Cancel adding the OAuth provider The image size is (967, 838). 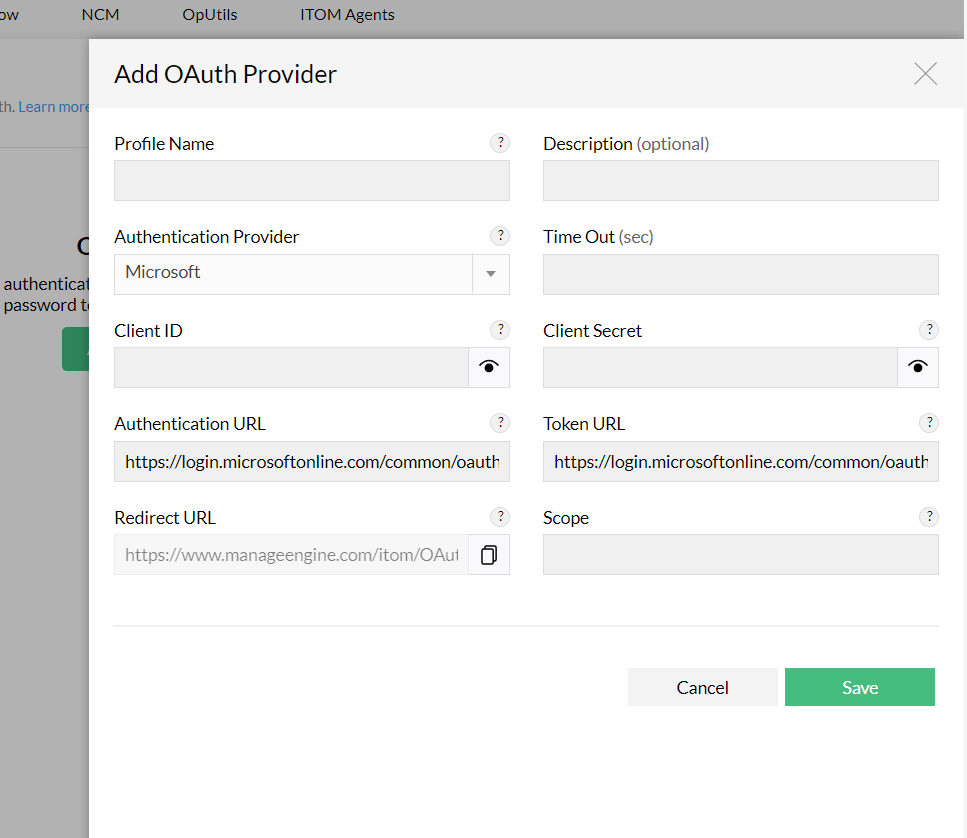[702, 687]
